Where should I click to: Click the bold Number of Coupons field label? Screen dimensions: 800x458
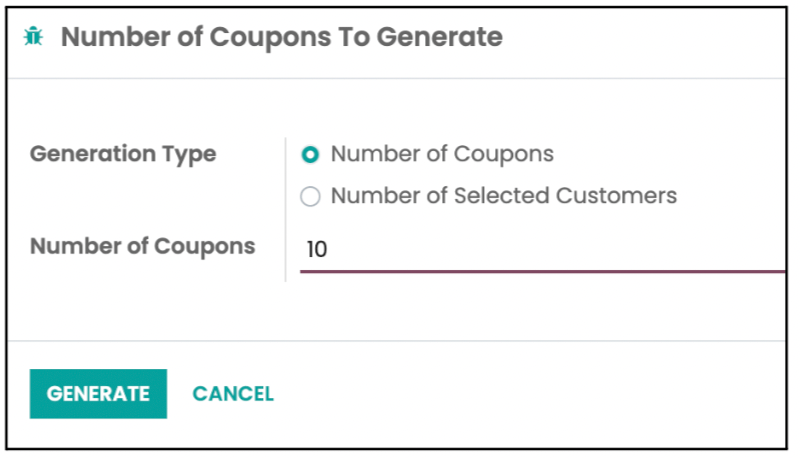(143, 246)
